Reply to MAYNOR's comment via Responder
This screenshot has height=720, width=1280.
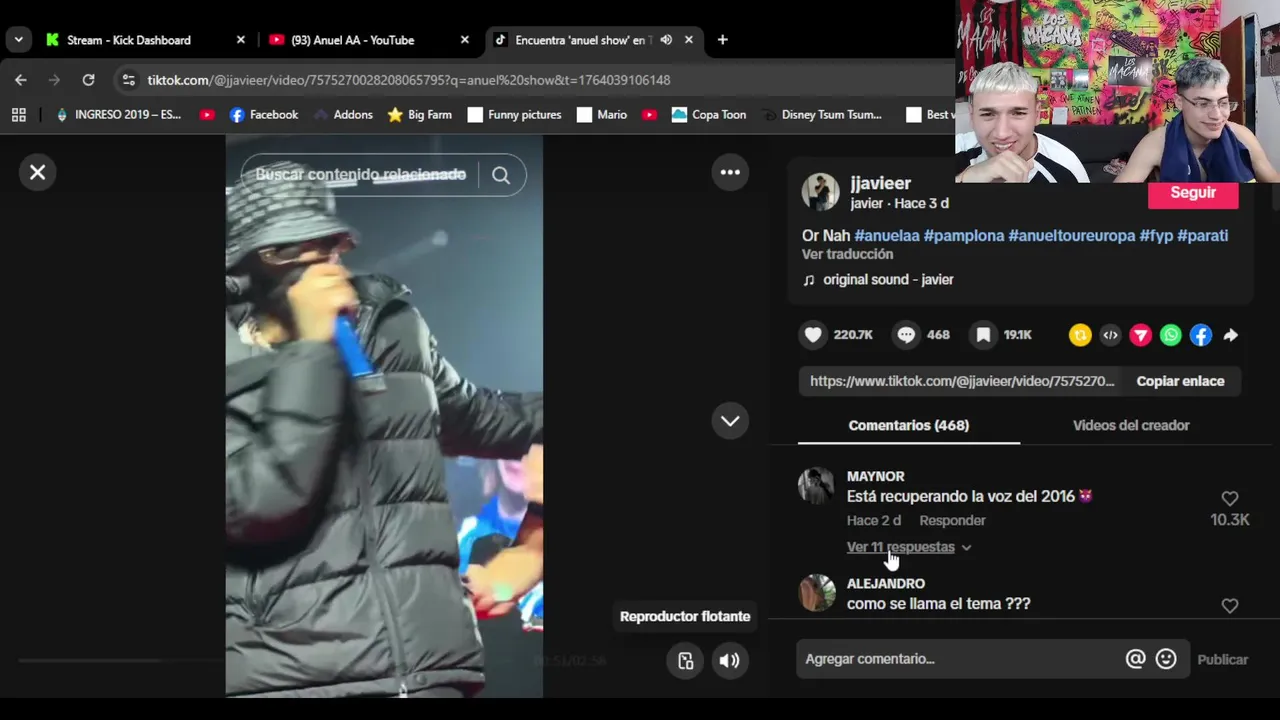pos(952,521)
